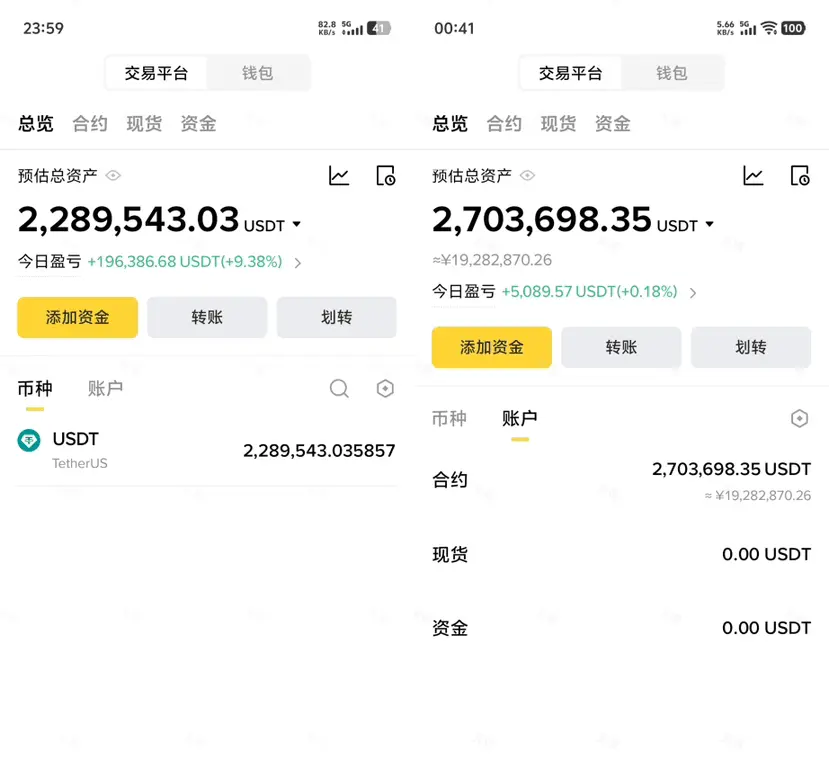
Task: Tap hexagon settings icon in left screen
Action: coord(385,389)
